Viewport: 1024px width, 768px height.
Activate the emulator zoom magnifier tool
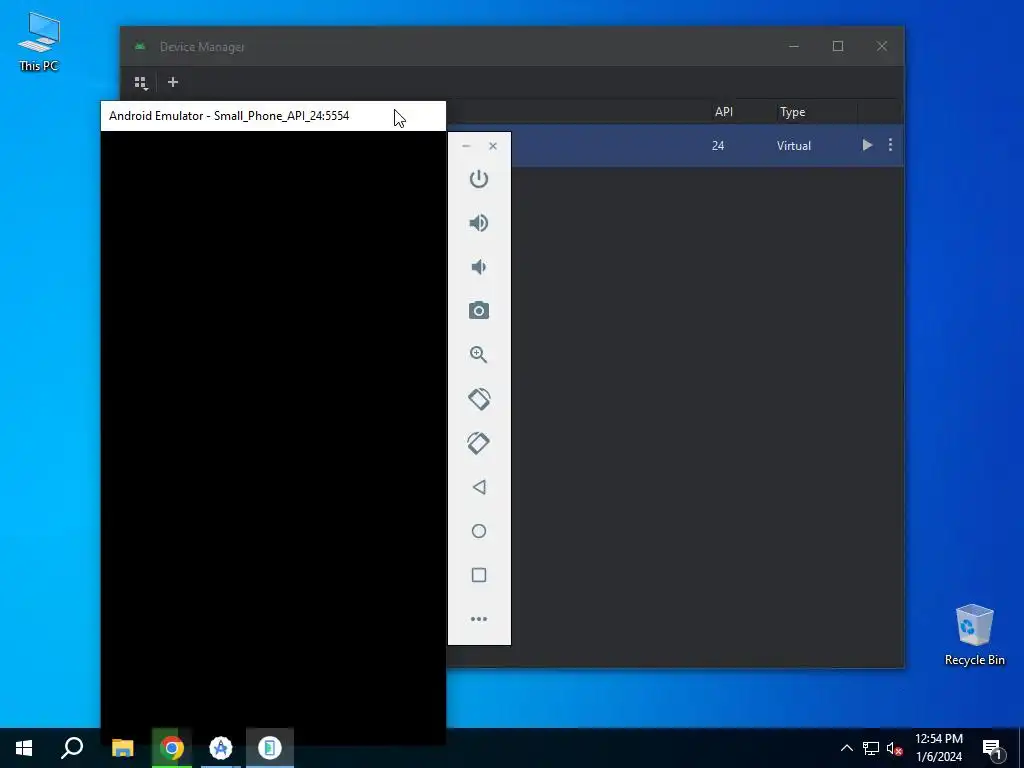[x=479, y=354]
